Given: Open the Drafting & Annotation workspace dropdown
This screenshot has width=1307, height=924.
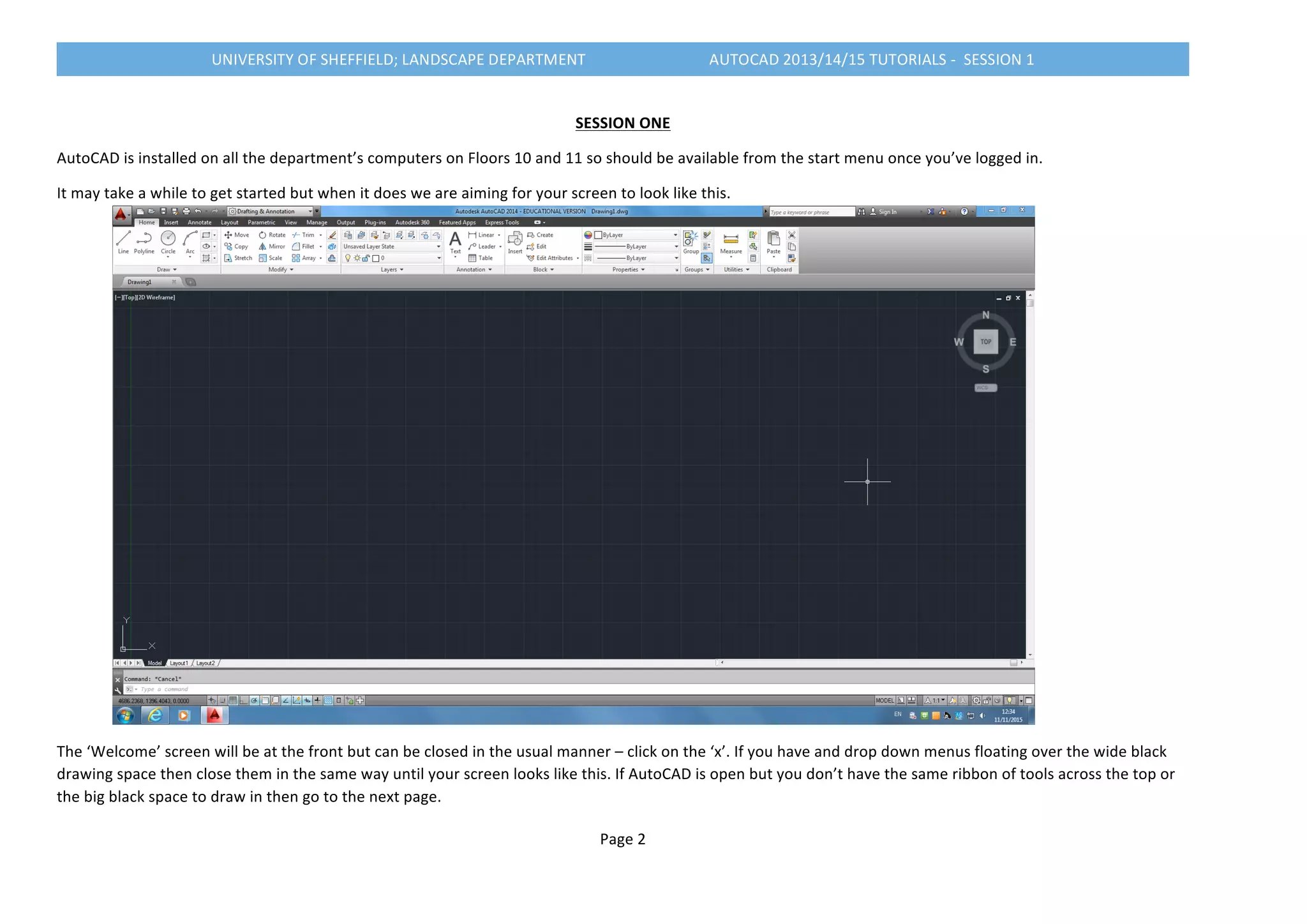Looking at the screenshot, I should tap(311, 211).
